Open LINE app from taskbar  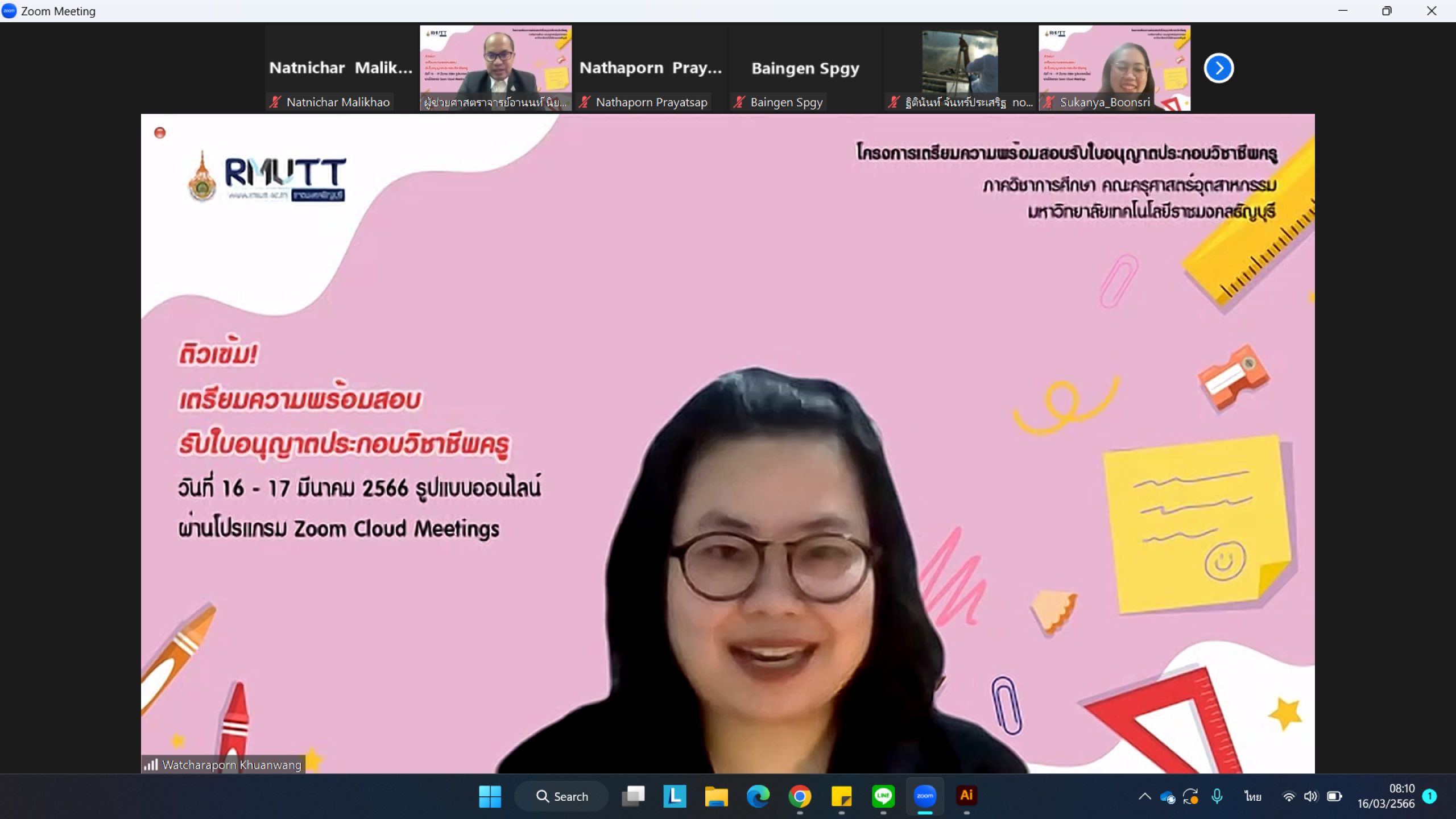pos(883,796)
